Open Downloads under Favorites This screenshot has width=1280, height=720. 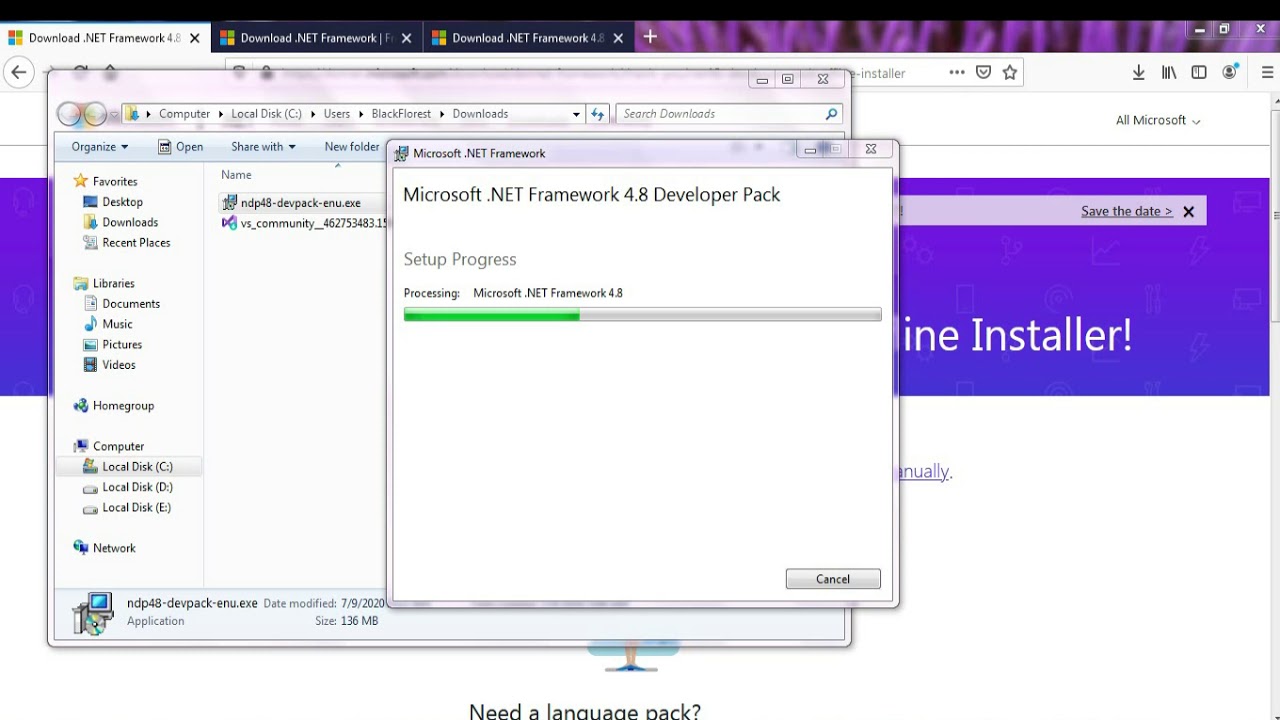click(x=130, y=222)
